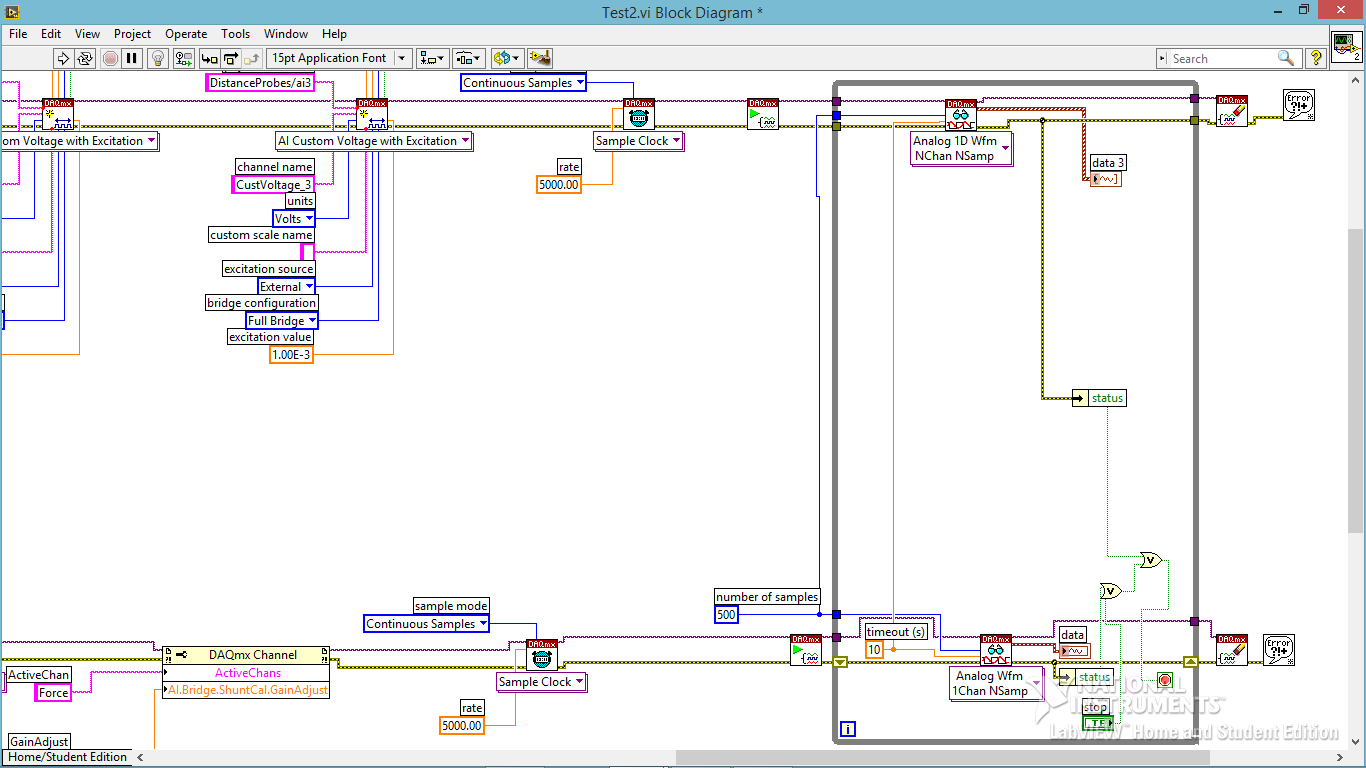Select the upper Or gate node
Screen dimensions: 1366x768
[1150, 560]
